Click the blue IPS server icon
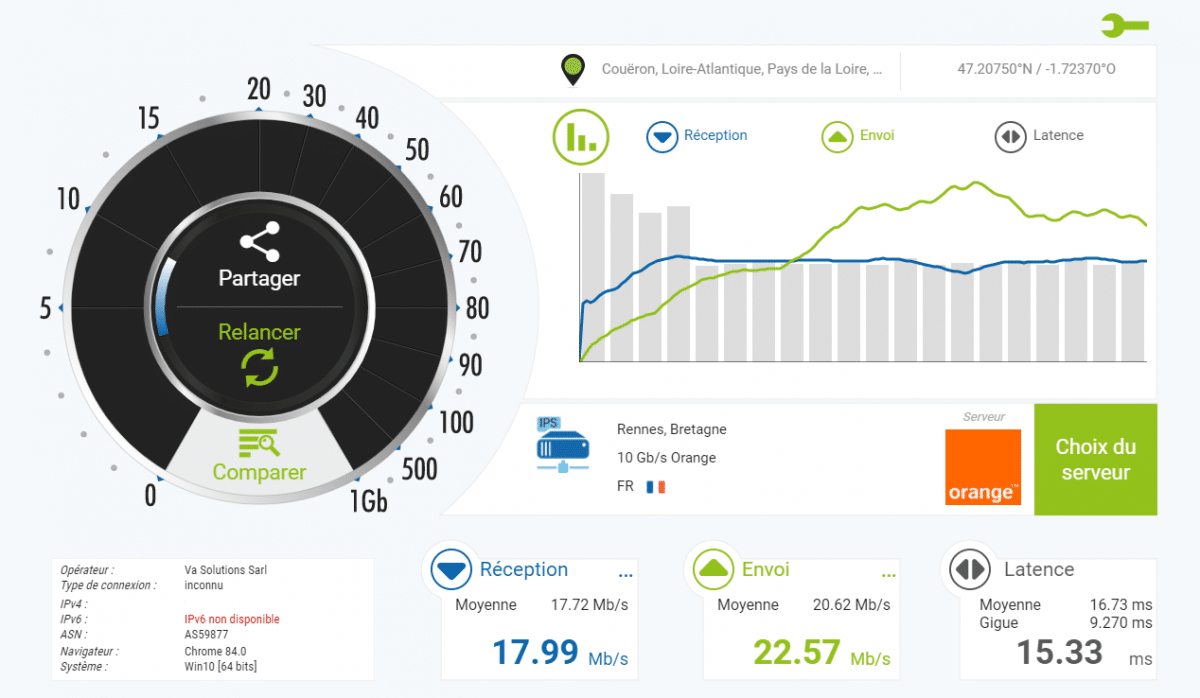 (x=565, y=446)
